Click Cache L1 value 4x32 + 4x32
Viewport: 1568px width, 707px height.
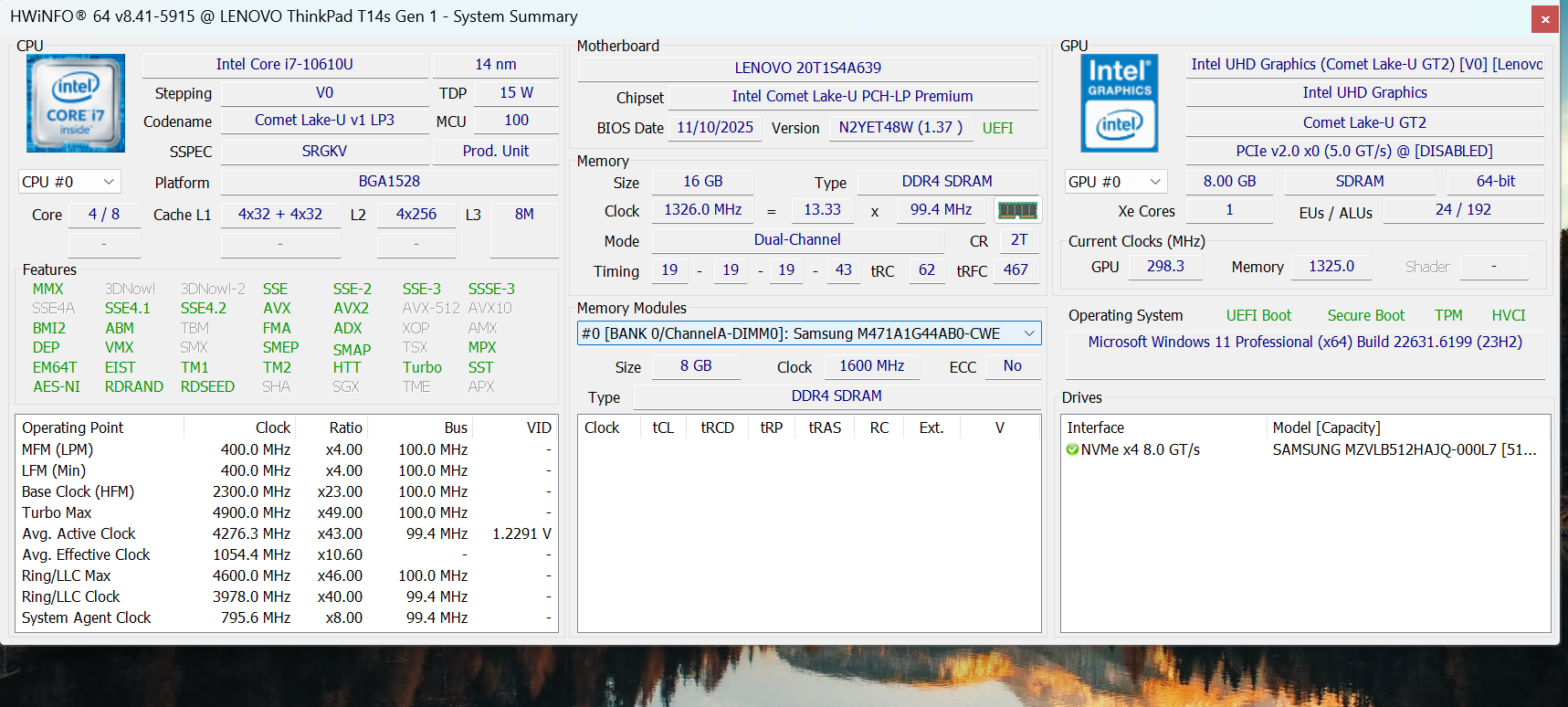280,214
